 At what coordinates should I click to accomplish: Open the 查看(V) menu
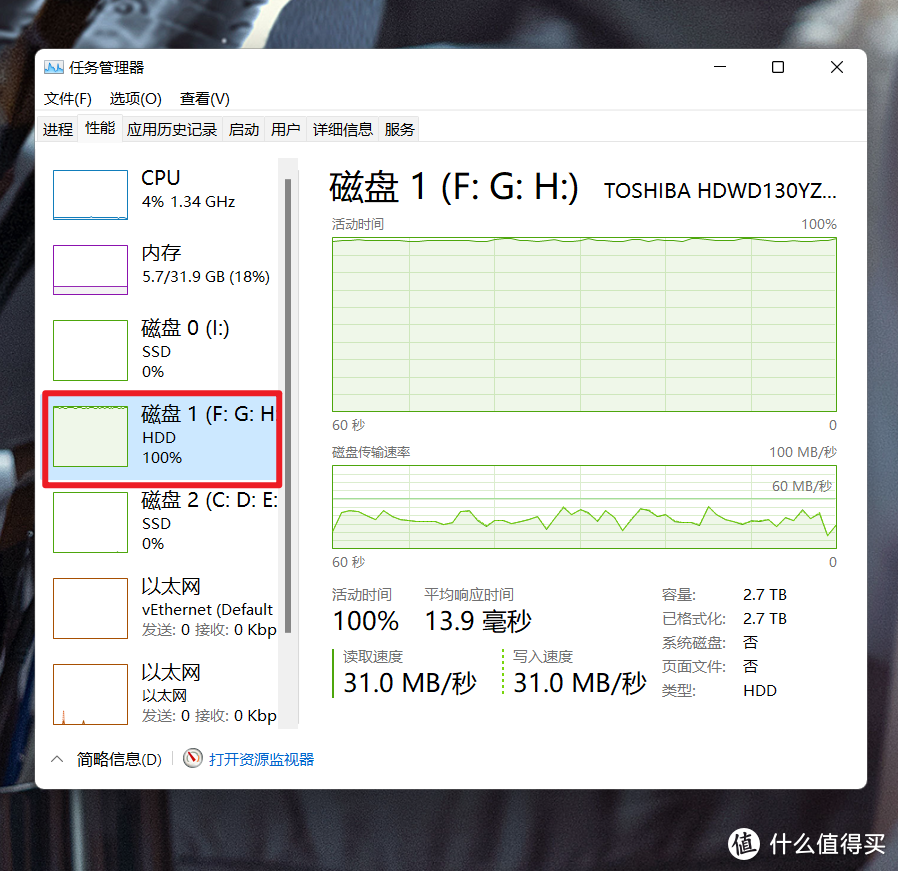(204, 99)
